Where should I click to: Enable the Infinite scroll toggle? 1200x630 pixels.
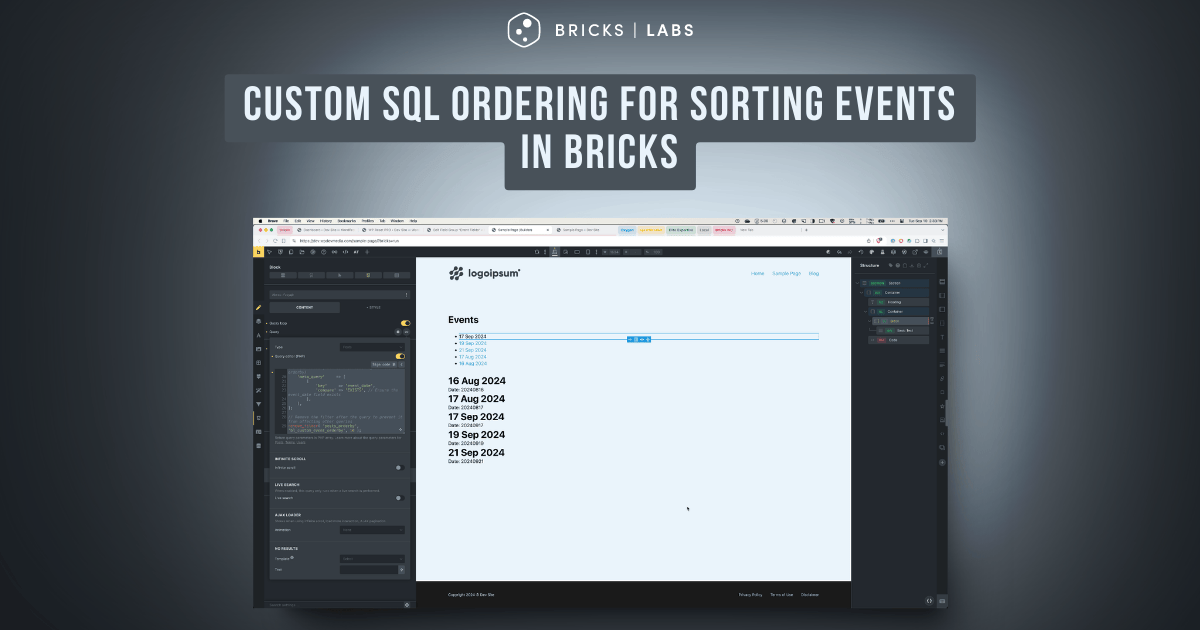[400, 467]
